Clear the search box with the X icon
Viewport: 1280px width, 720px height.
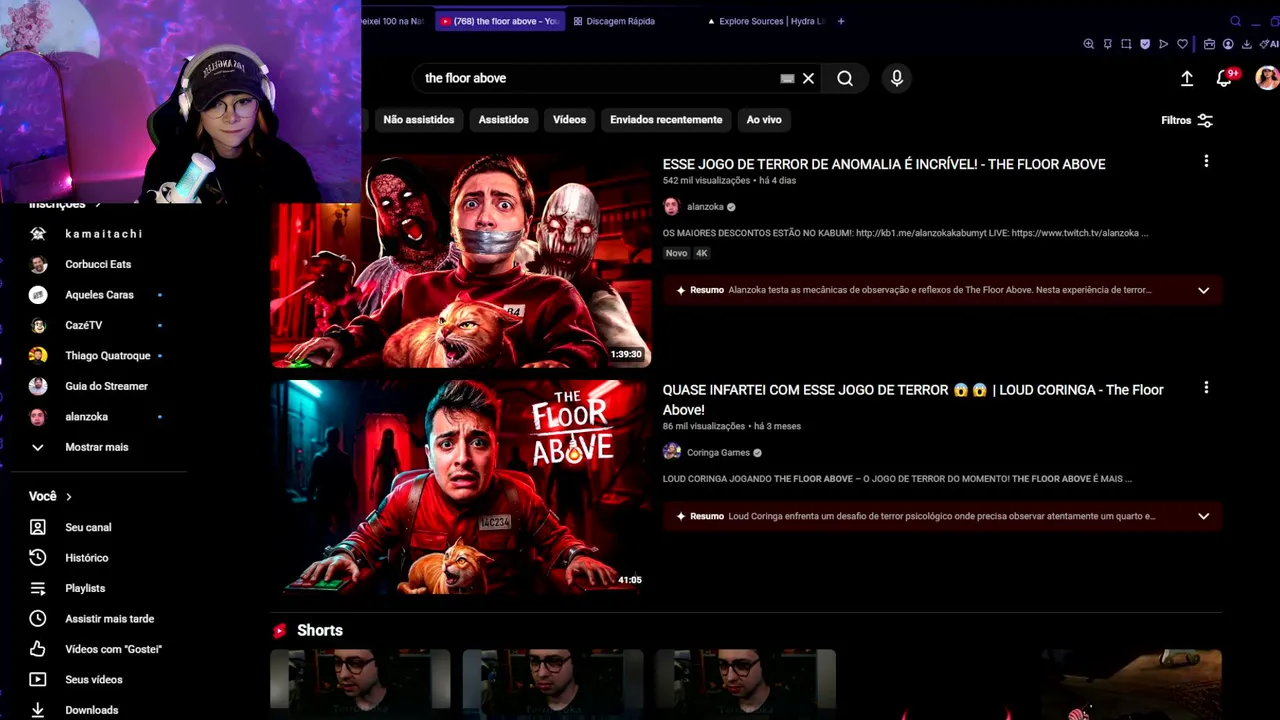pos(808,78)
